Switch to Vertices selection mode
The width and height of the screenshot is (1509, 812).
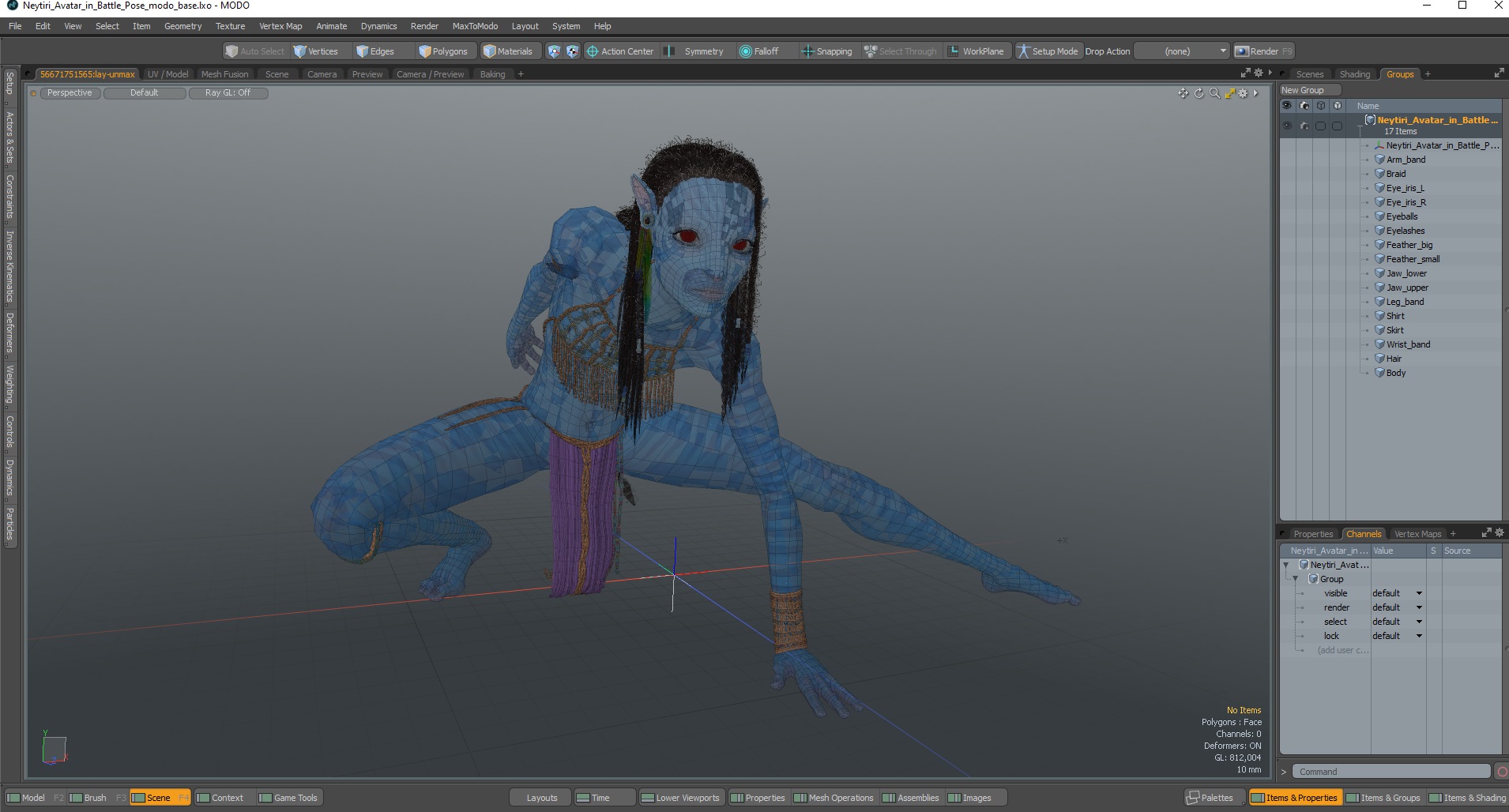pyautogui.click(x=316, y=51)
